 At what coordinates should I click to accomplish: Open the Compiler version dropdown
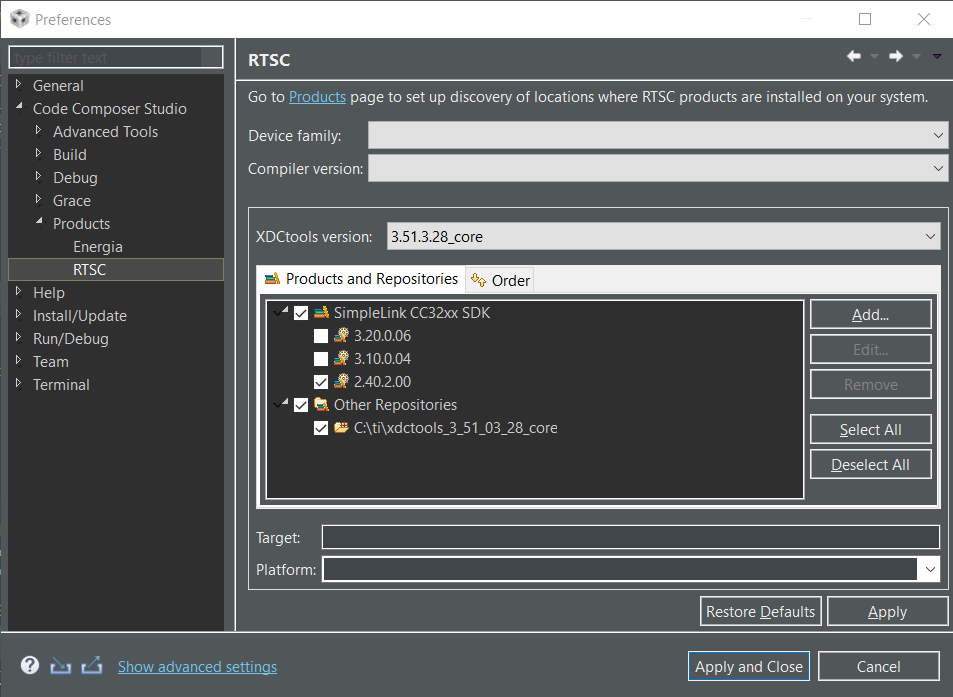pos(938,168)
